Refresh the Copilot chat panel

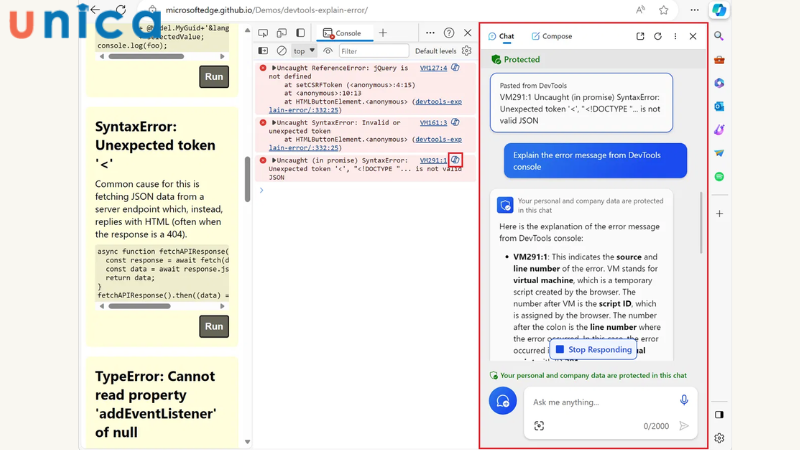point(658,36)
